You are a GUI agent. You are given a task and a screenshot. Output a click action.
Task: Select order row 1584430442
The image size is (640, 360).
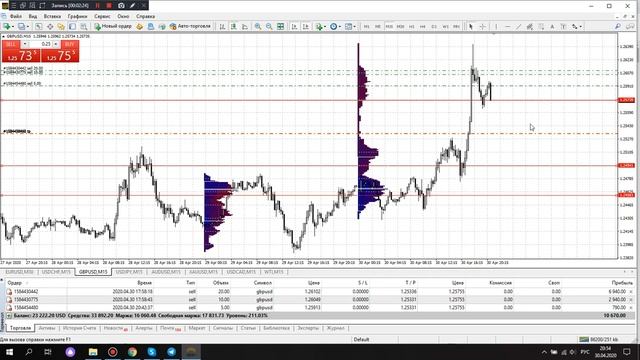319,291
